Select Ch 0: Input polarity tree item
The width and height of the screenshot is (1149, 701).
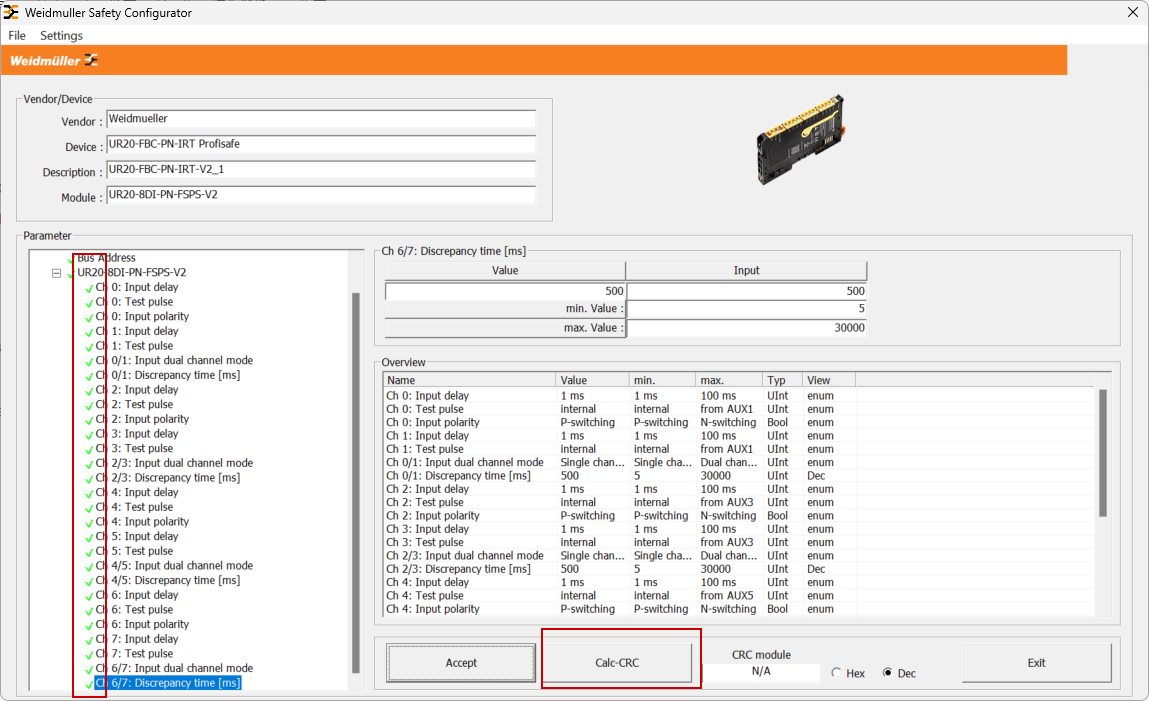[142, 316]
